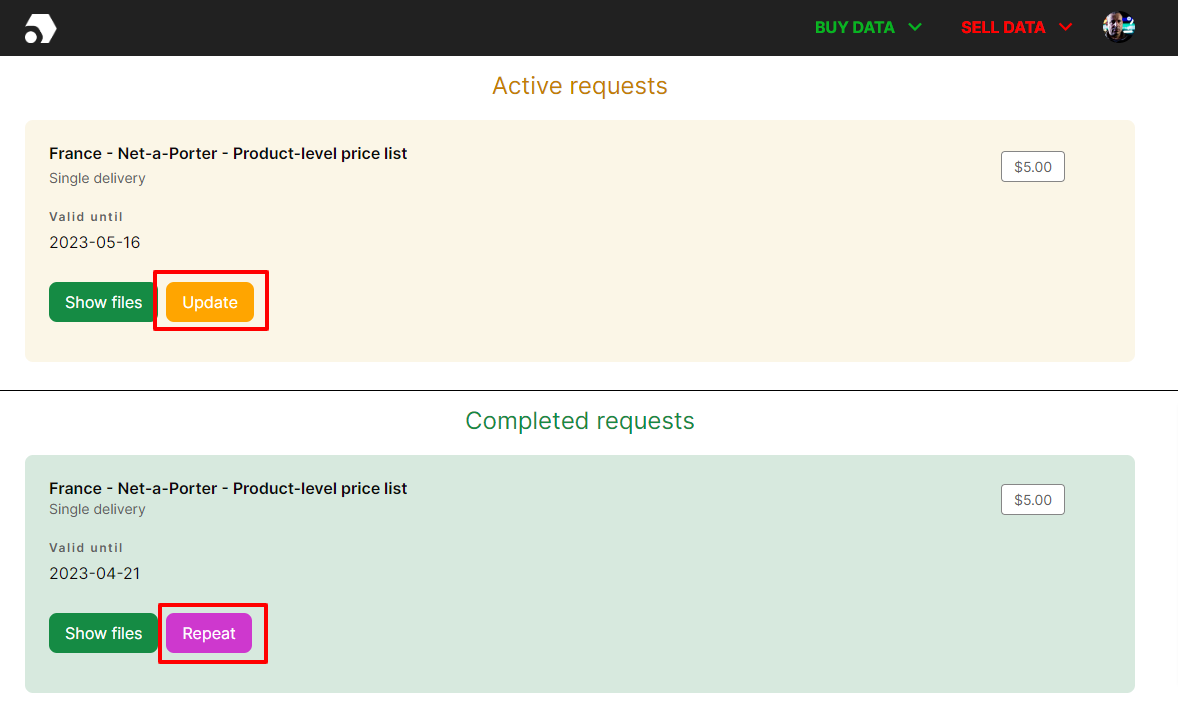The width and height of the screenshot is (1178, 704).
Task: Click Valid until label in completed request
Action: click(x=86, y=548)
